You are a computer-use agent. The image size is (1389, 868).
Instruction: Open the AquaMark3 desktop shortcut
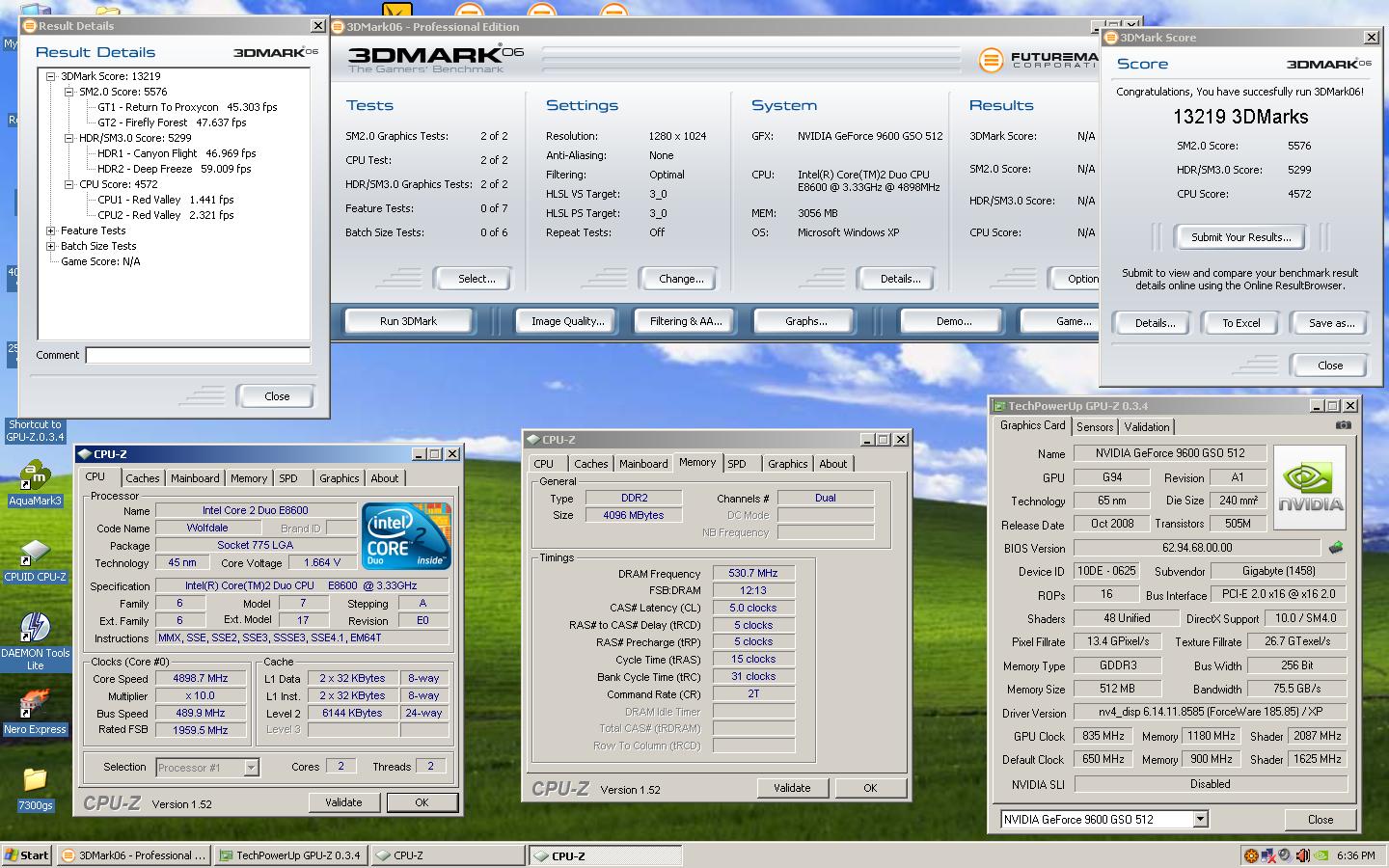35,482
